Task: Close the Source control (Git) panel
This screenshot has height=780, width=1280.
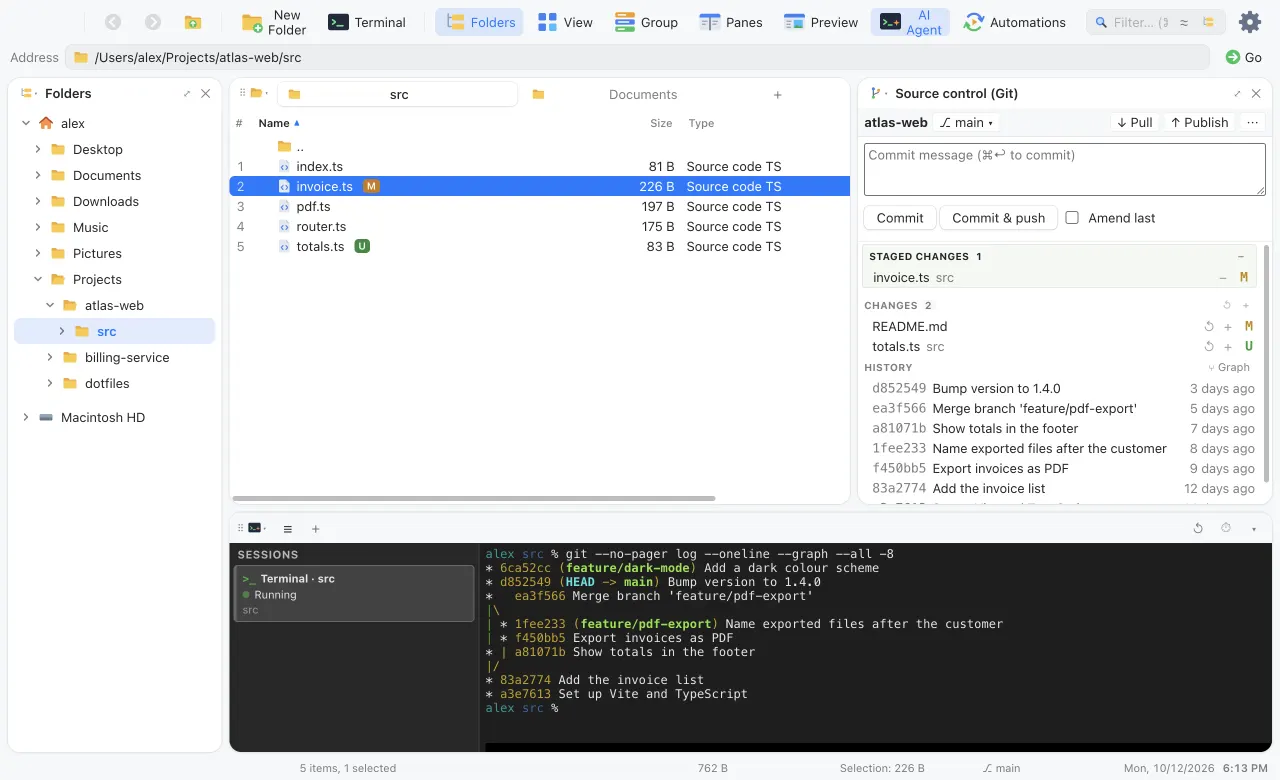Action: point(1256,93)
